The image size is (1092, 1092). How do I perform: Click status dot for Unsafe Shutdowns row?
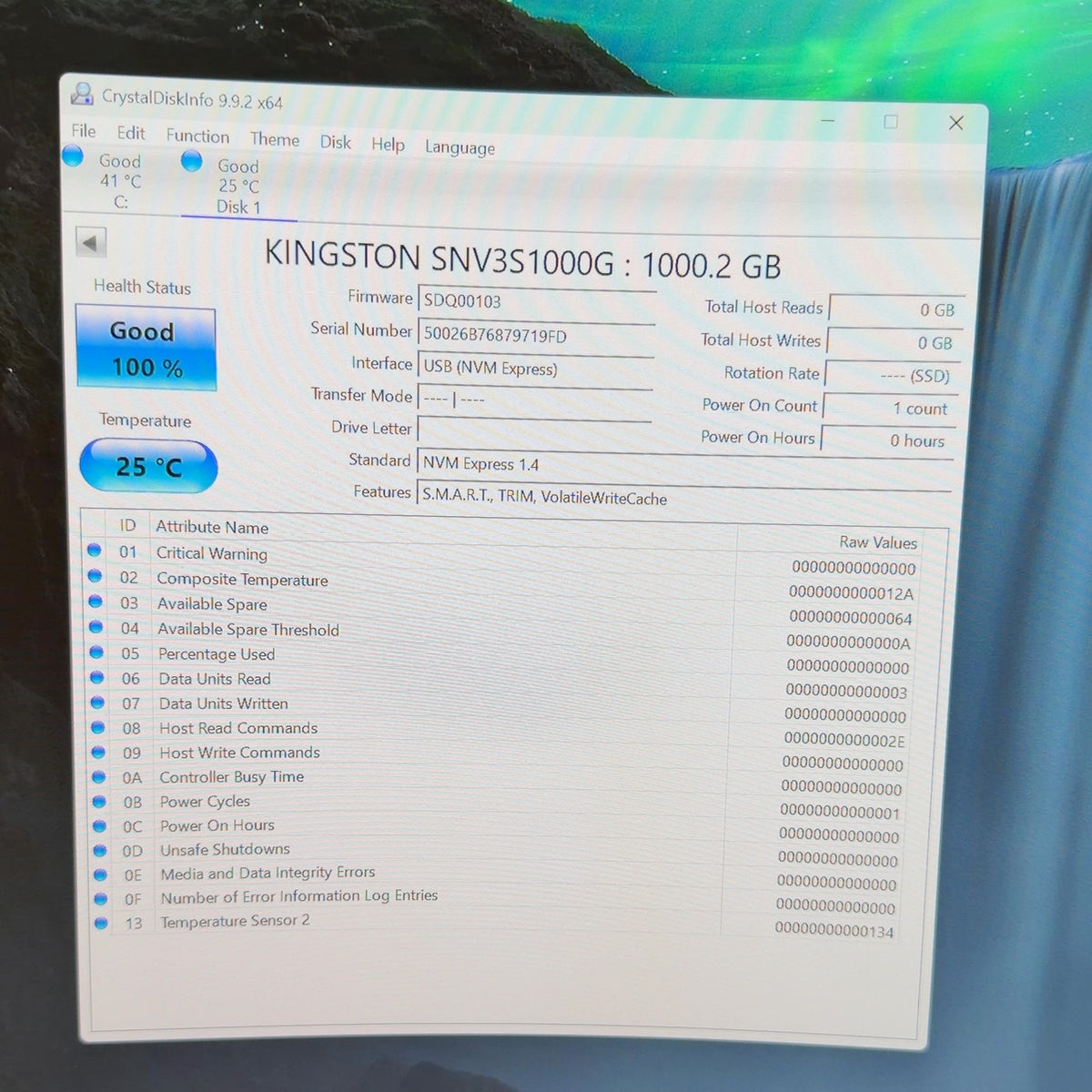coord(100,850)
